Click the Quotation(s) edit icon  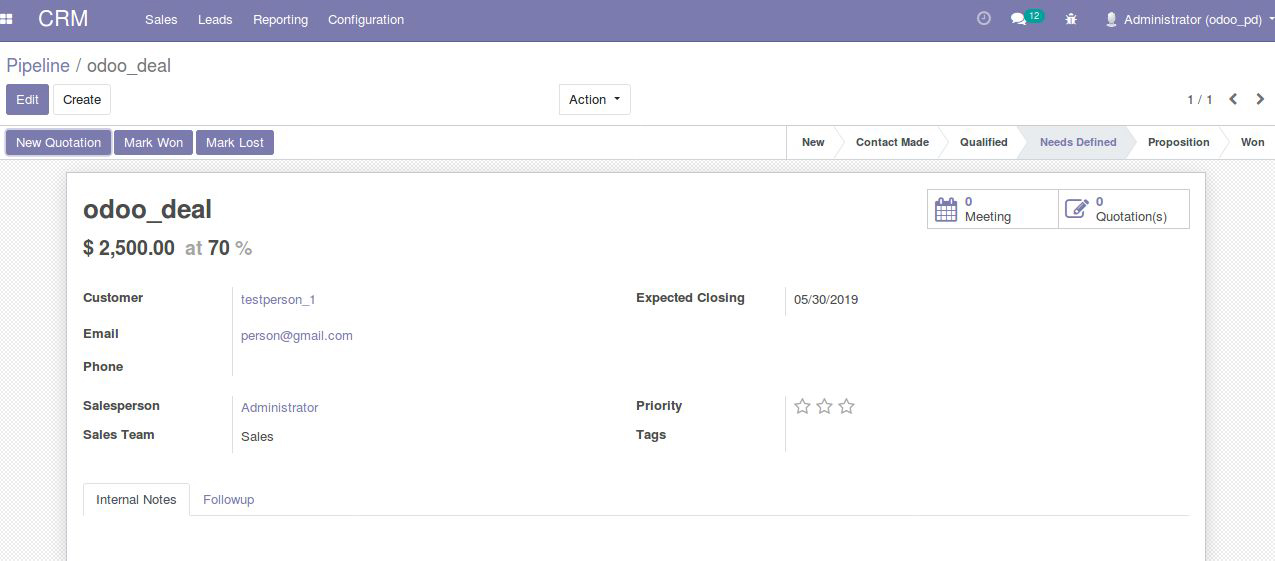(x=1076, y=209)
